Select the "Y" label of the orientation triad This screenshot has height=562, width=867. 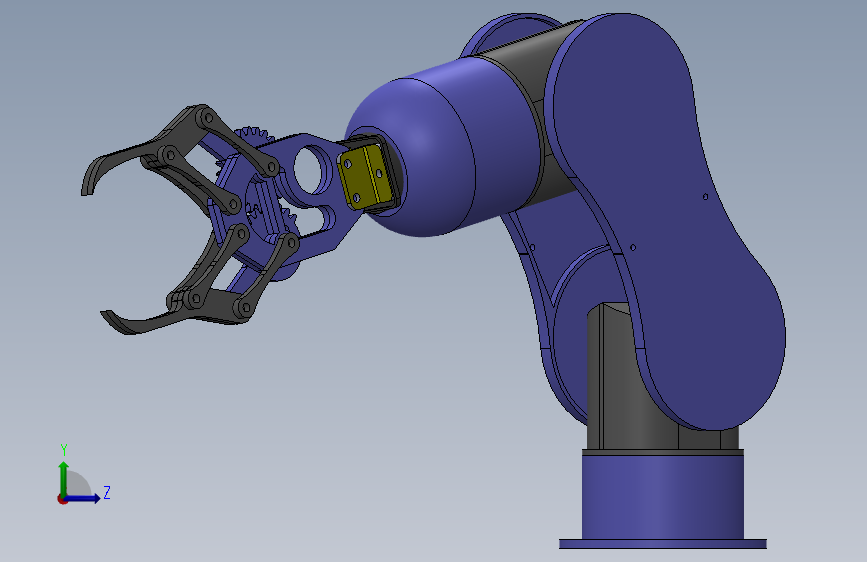point(64,449)
